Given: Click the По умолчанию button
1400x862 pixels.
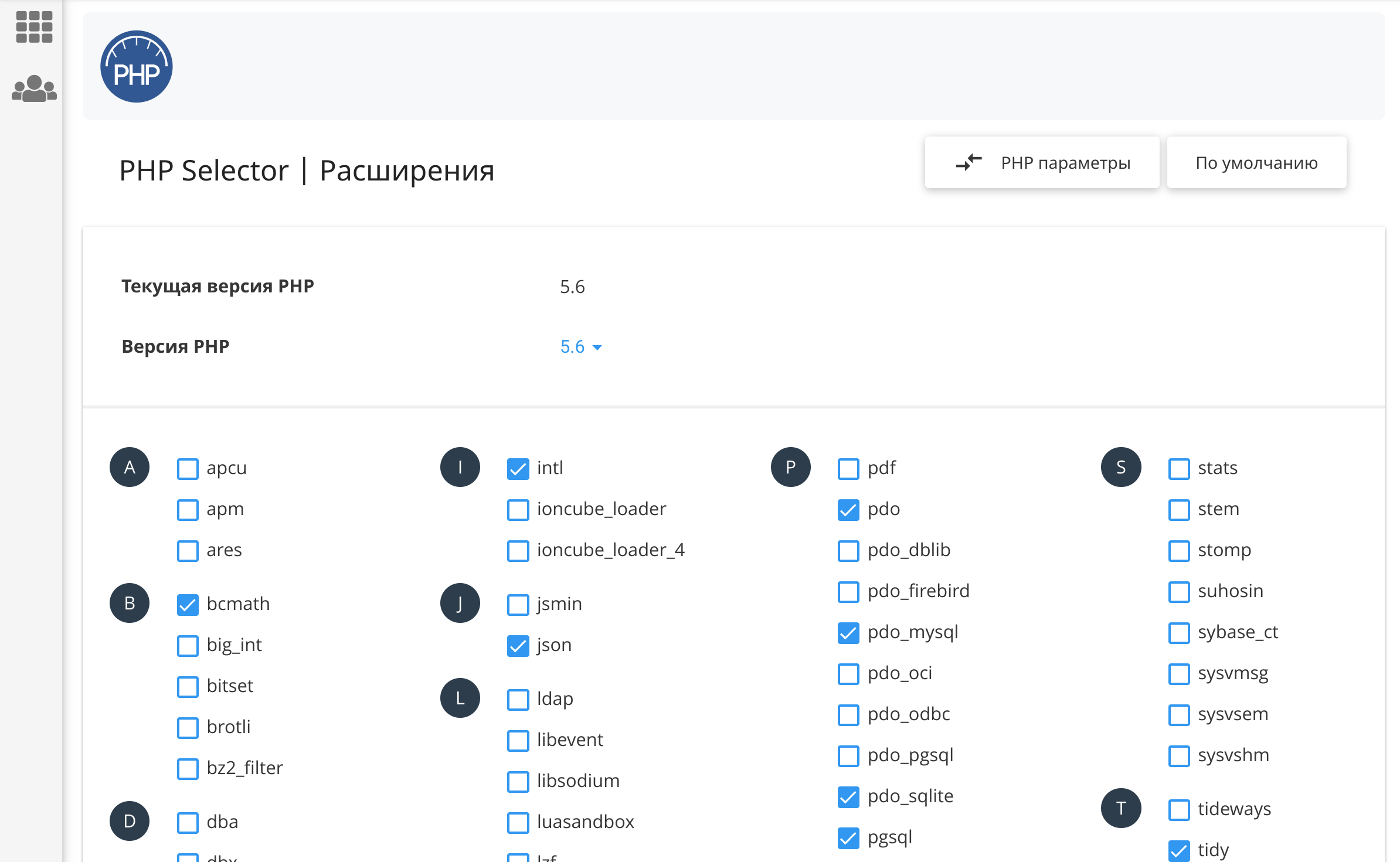Looking at the screenshot, I should tap(1256, 162).
